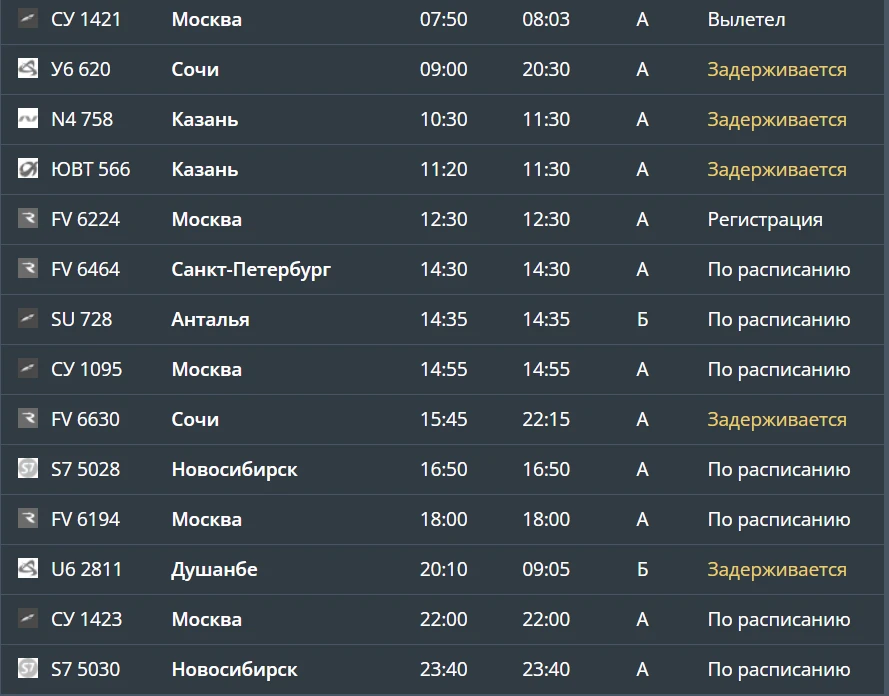Click the 22:15 actual time for FV 6630
Image resolution: width=889 pixels, height=696 pixels.
pos(546,419)
